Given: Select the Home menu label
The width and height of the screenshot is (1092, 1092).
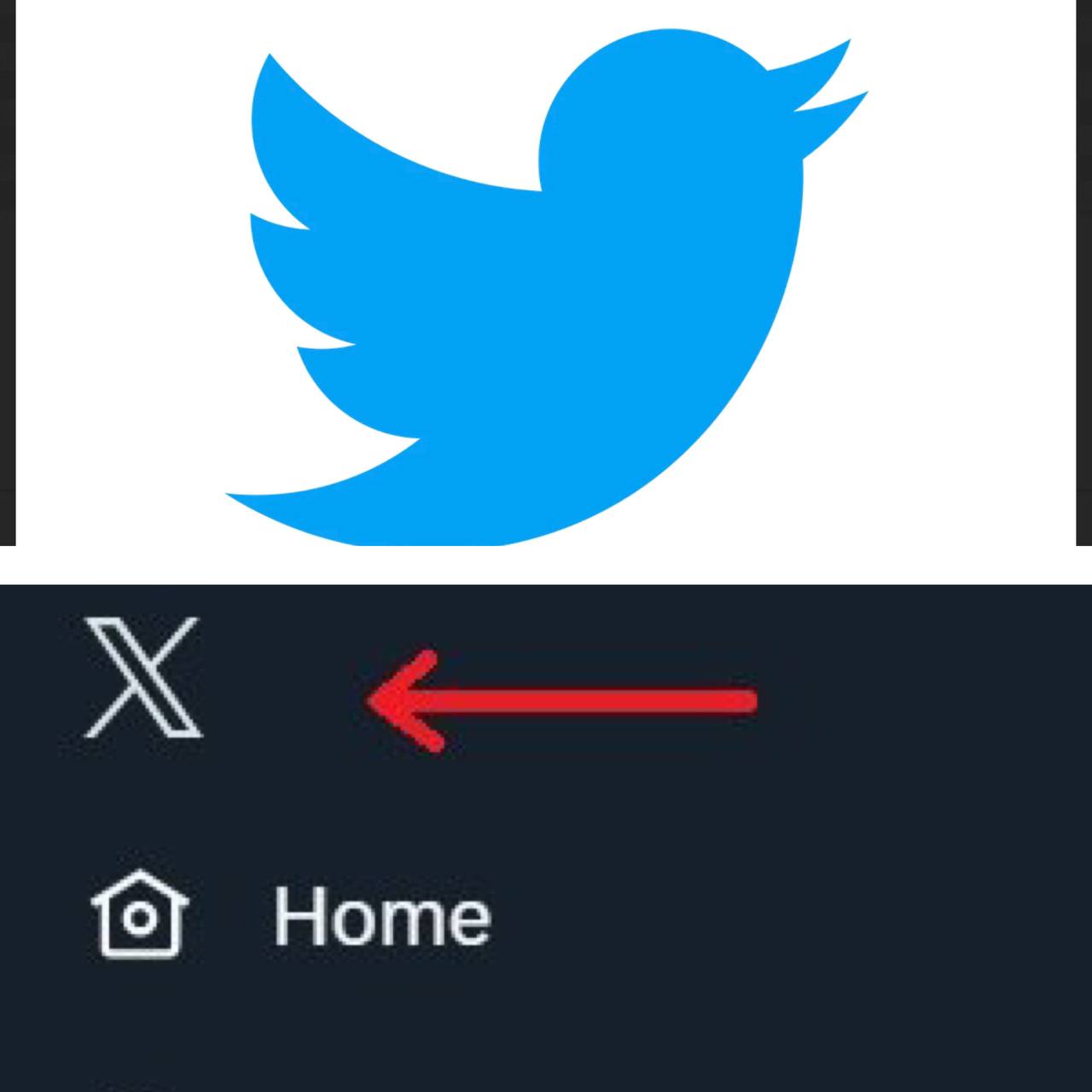Looking at the screenshot, I should click(x=382, y=916).
